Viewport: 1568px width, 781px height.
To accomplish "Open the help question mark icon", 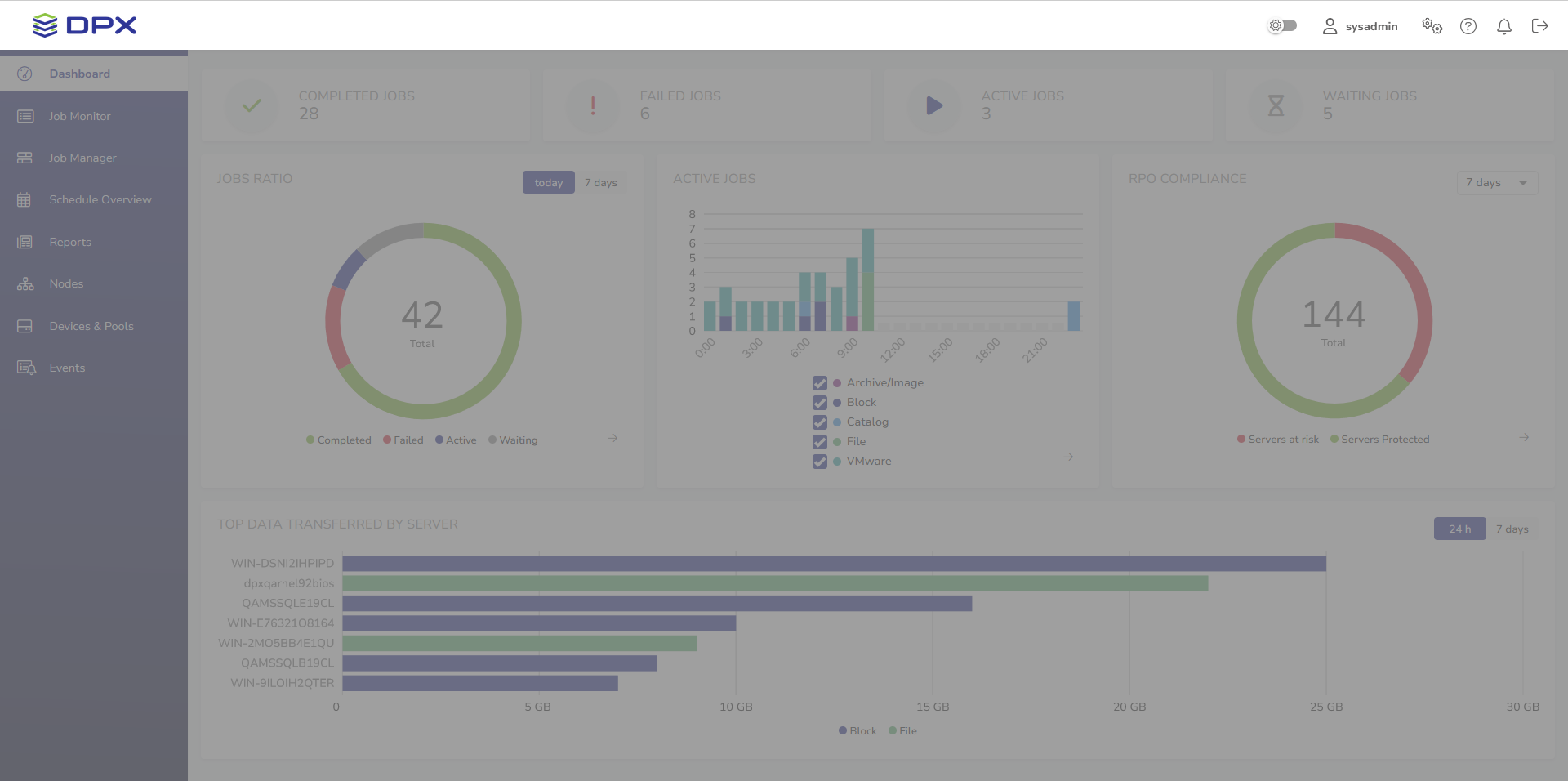I will click(1468, 26).
